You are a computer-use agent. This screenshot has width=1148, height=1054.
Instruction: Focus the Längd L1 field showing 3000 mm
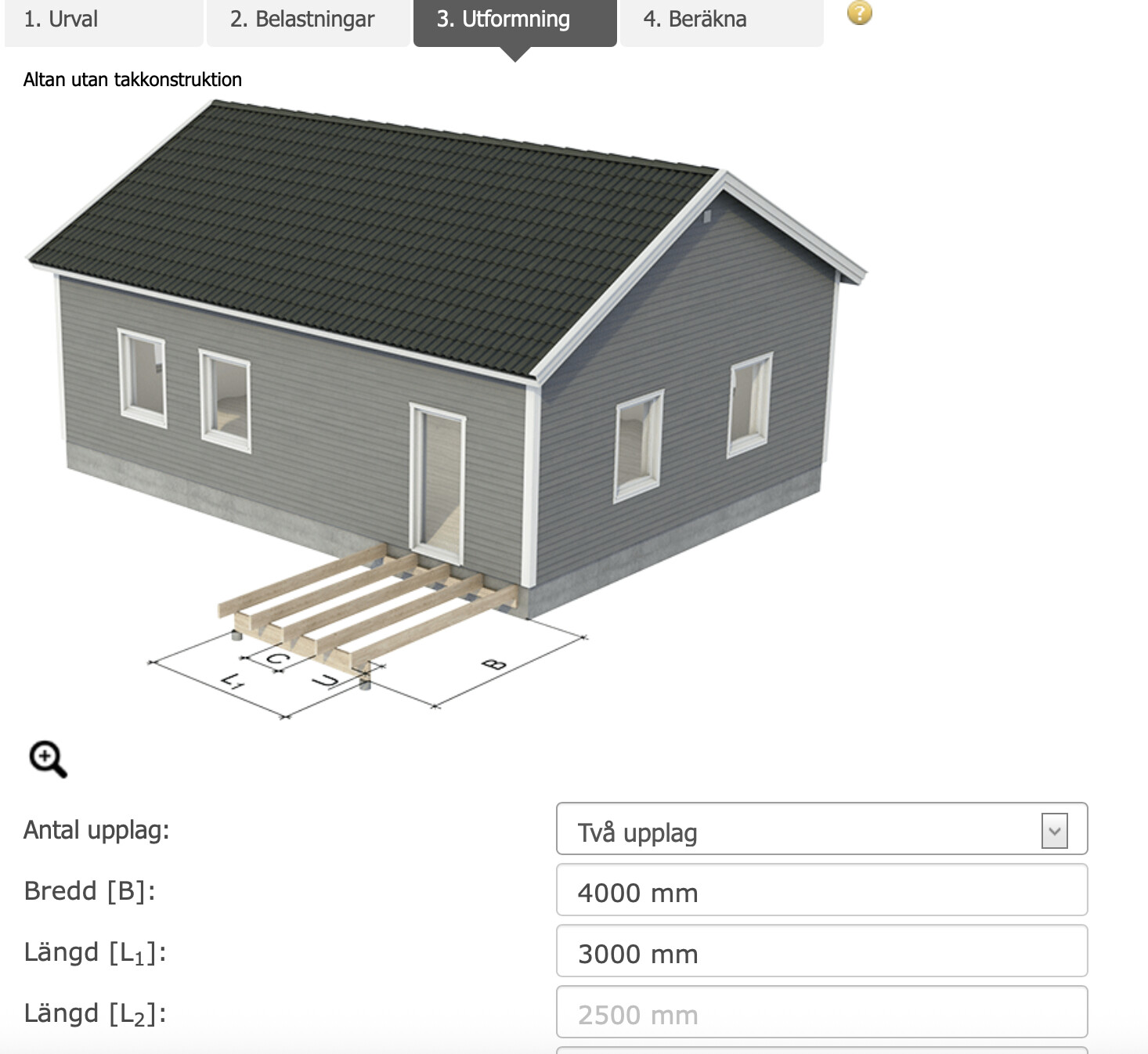coord(821,951)
